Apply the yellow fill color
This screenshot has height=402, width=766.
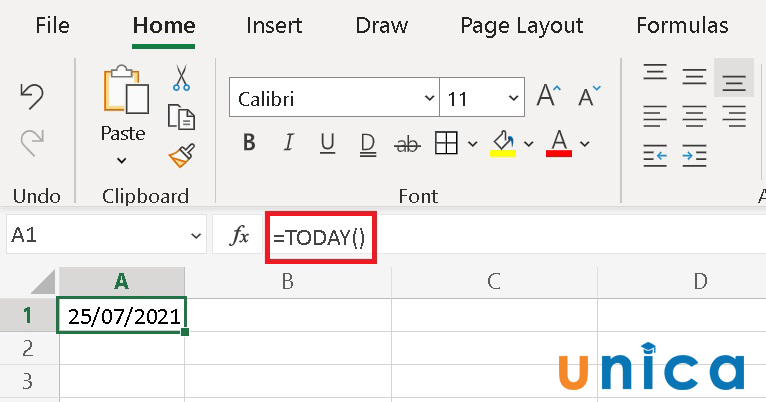click(502, 143)
